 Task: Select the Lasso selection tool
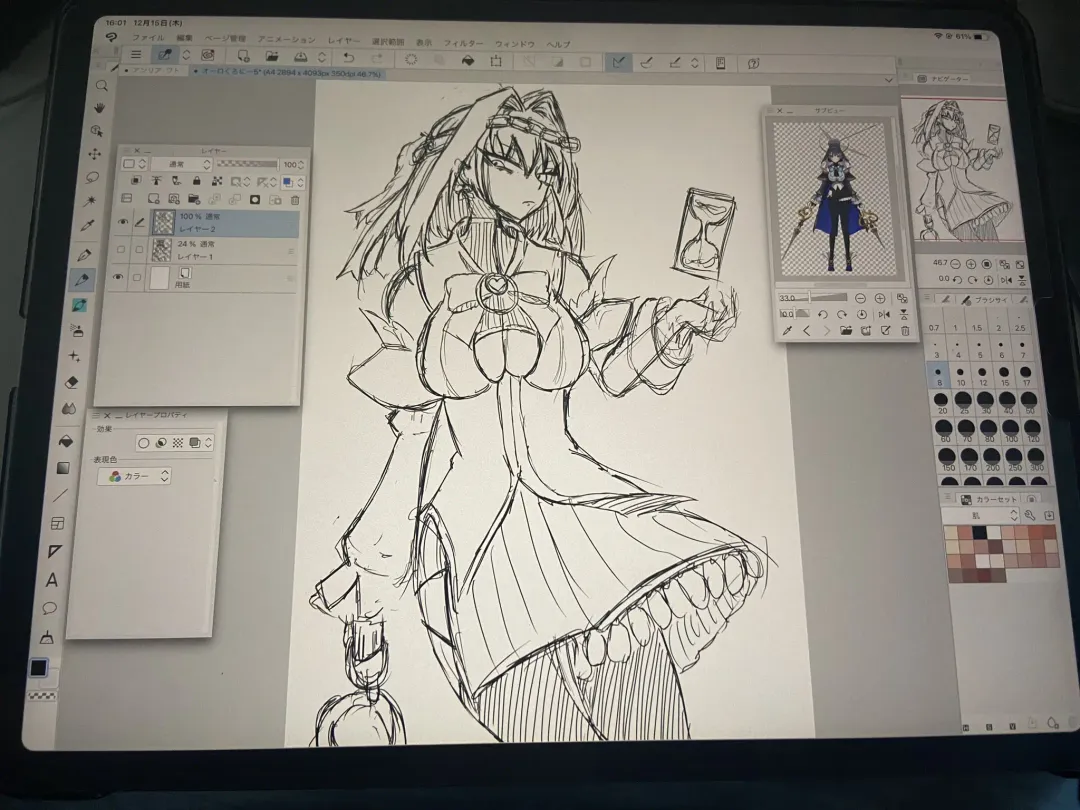[94, 178]
